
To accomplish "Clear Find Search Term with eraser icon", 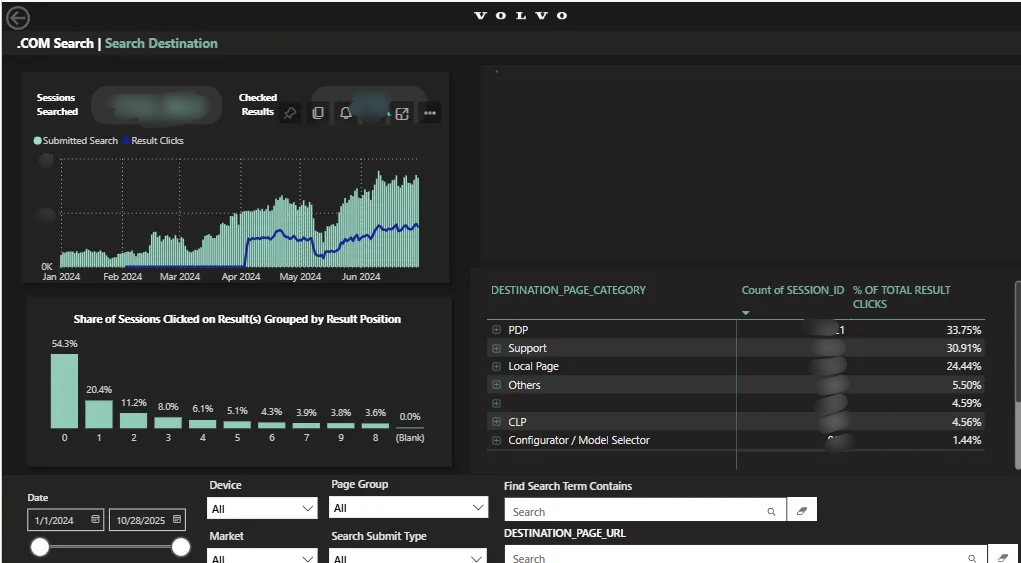I will click(802, 511).
